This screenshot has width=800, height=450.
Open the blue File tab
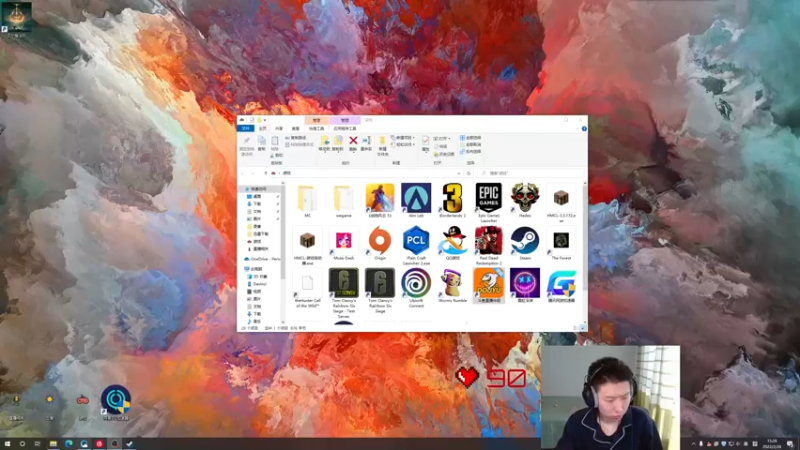pos(246,129)
